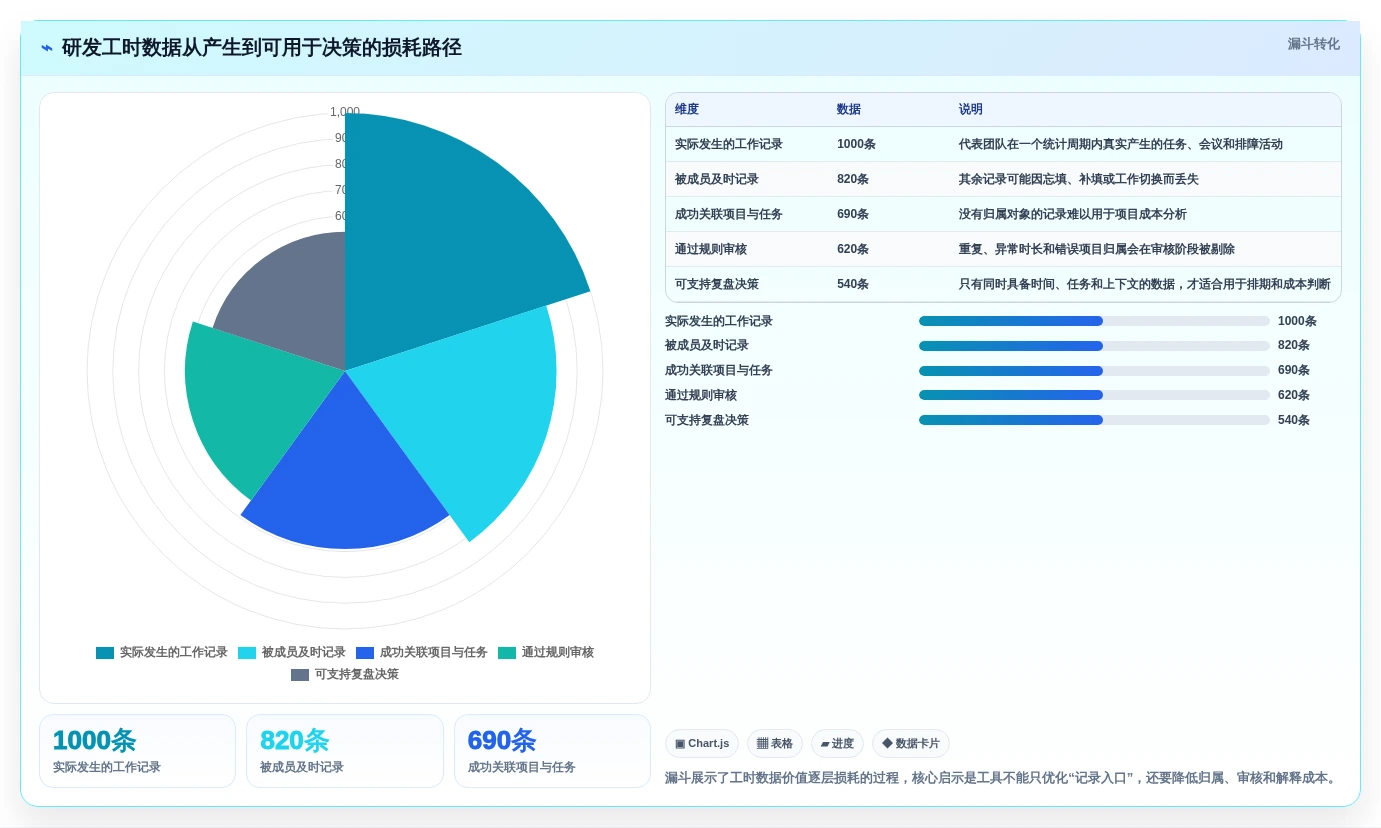Click the 1,000 axis tick label
This screenshot has width=1381, height=828.
coord(345,112)
